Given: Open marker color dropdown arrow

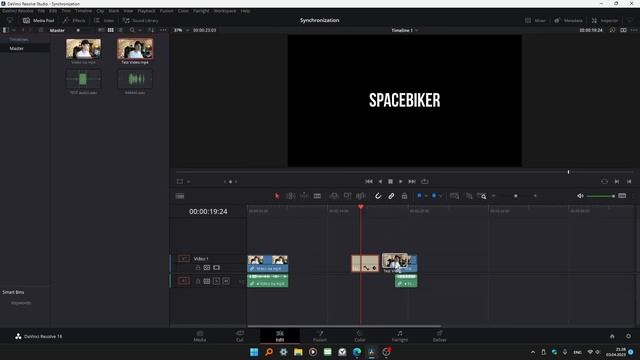Looking at the screenshot, I should [x=441, y=196].
